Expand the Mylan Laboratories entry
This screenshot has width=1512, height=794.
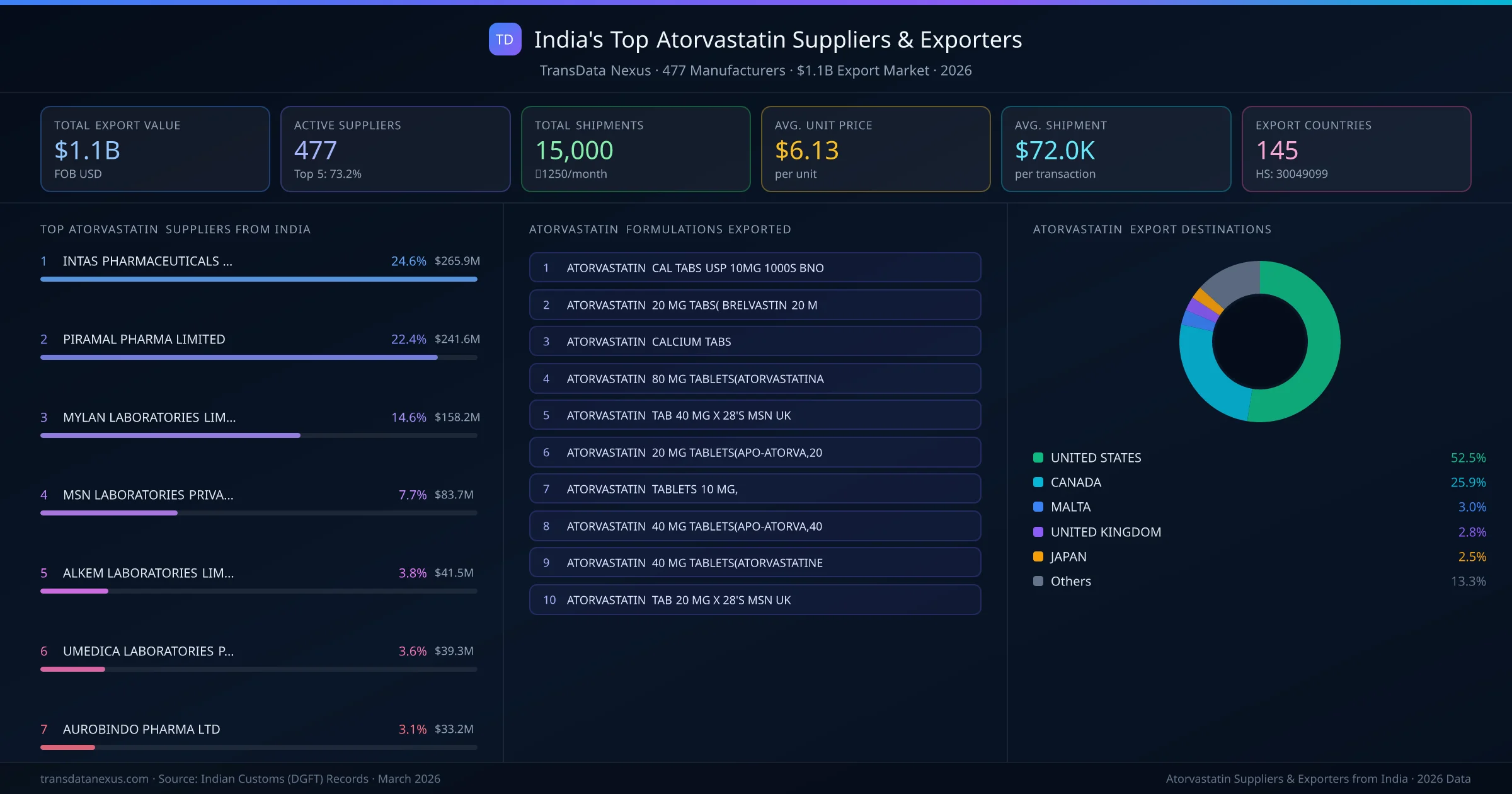pos(149,417)
